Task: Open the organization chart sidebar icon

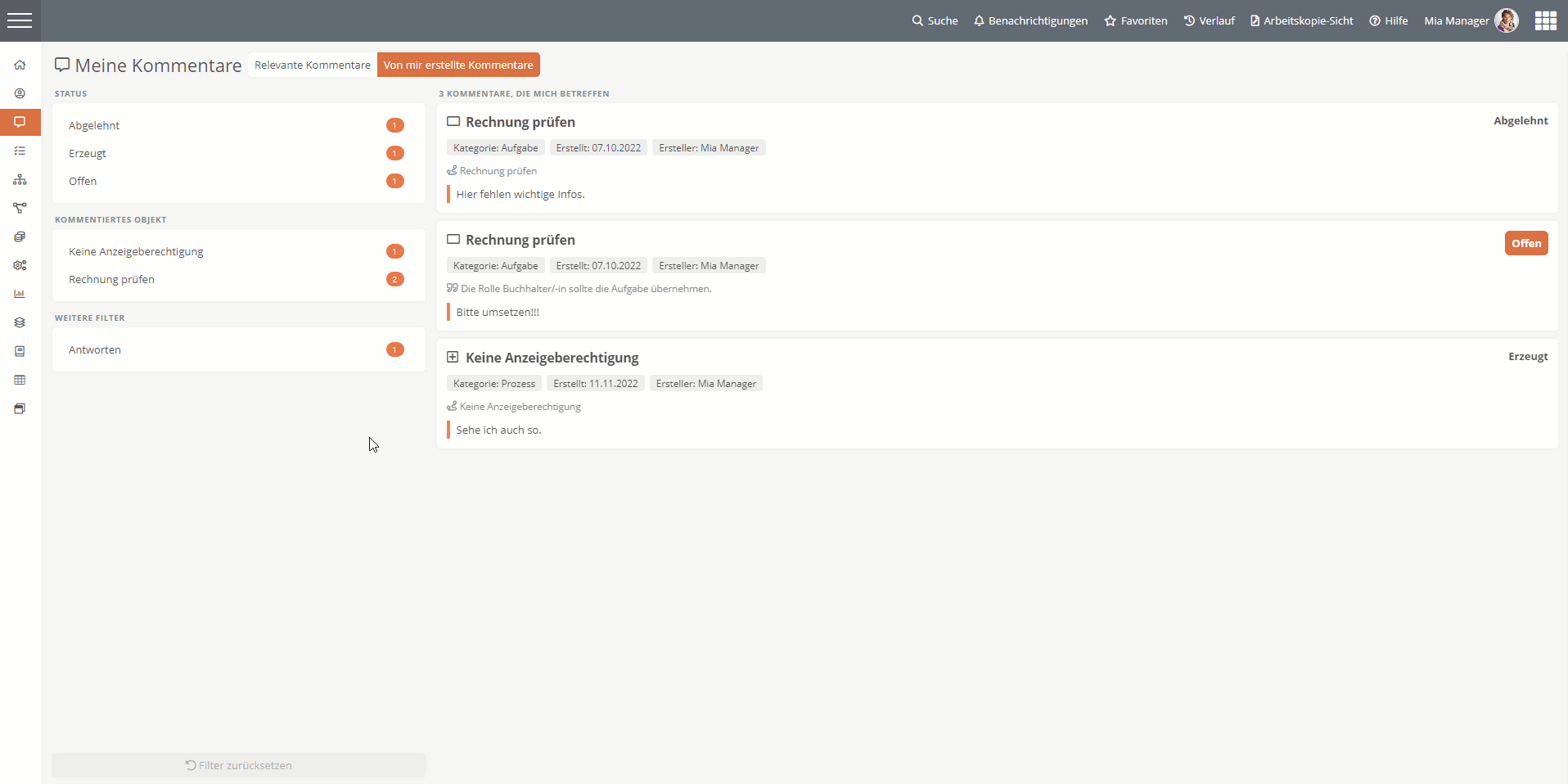Action: pyautogui.click(x=20, y=179)
